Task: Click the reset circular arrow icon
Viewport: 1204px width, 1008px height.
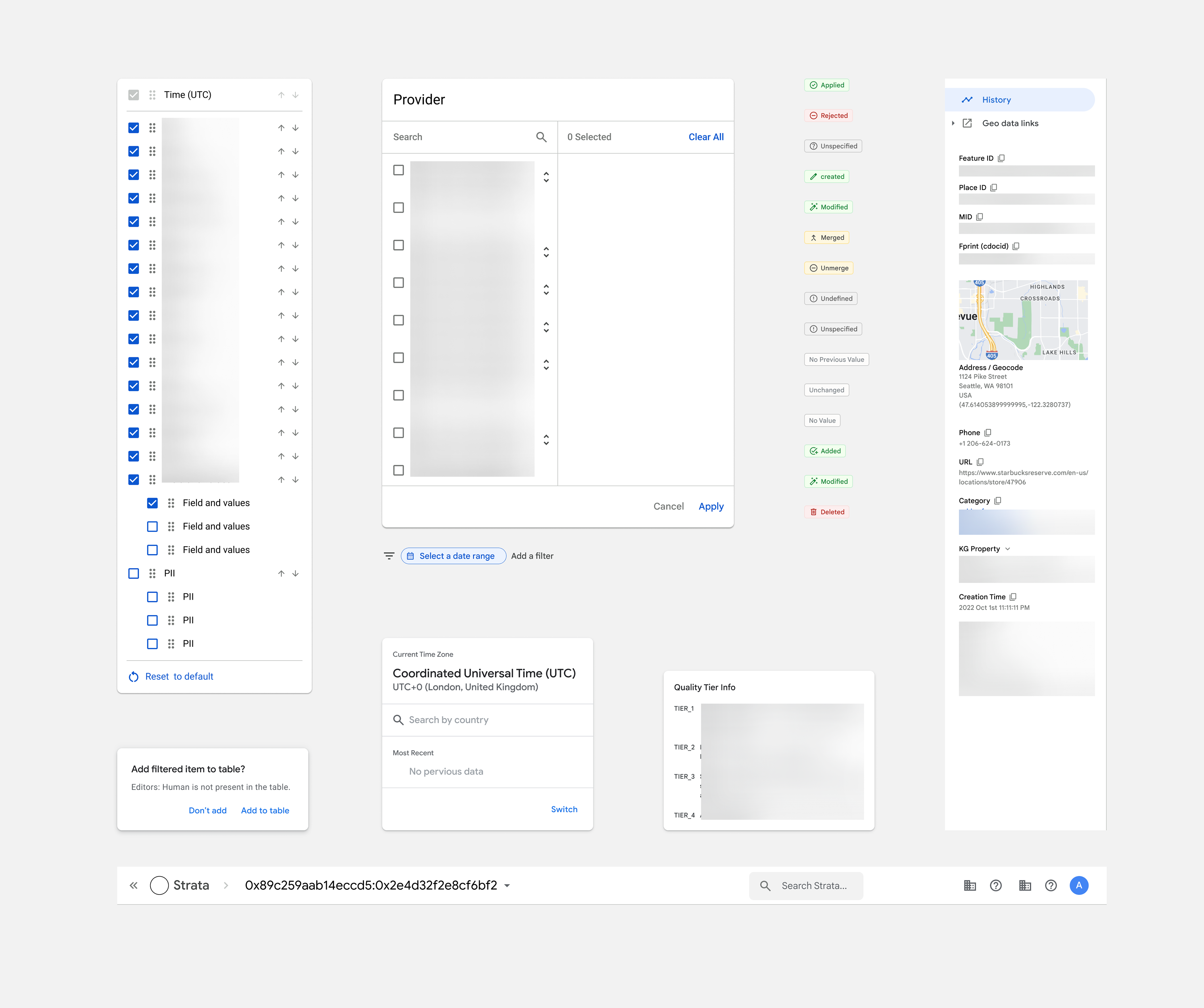Action: coord(134,676)
